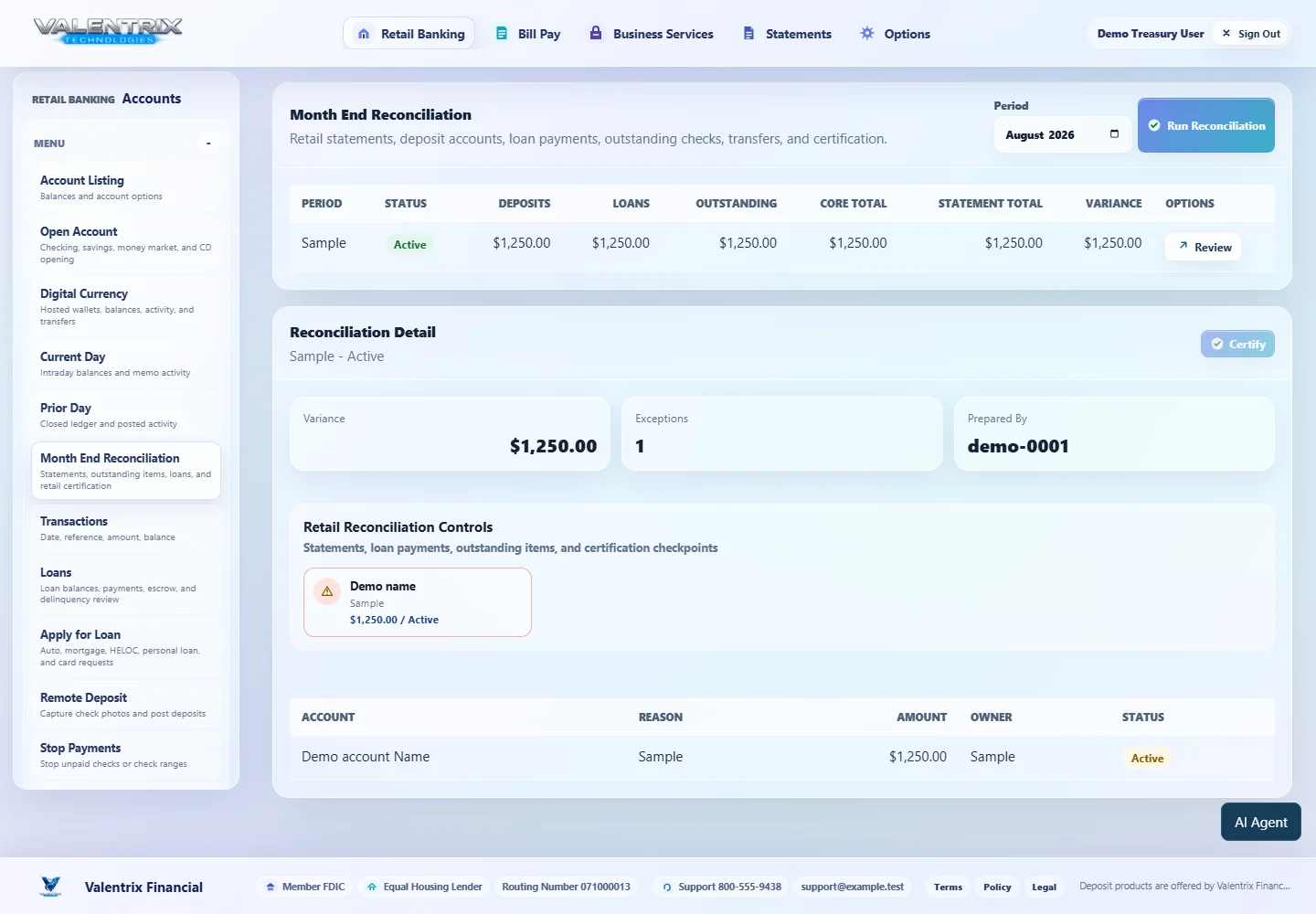Select Digital Currency from the sidebar

pyautogui.click(x=126, y=307)
